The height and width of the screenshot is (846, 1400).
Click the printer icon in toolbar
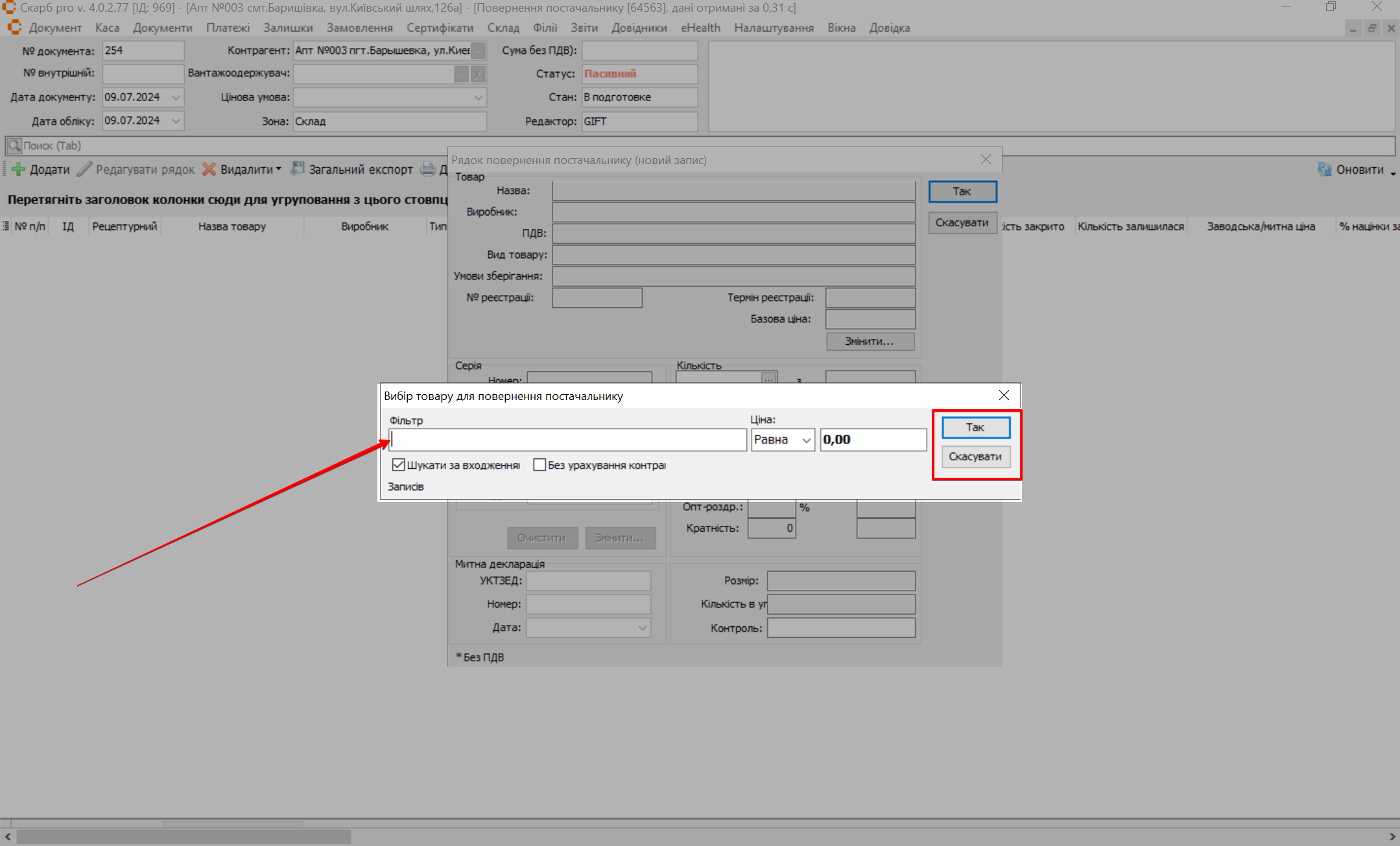click(428, 170)
